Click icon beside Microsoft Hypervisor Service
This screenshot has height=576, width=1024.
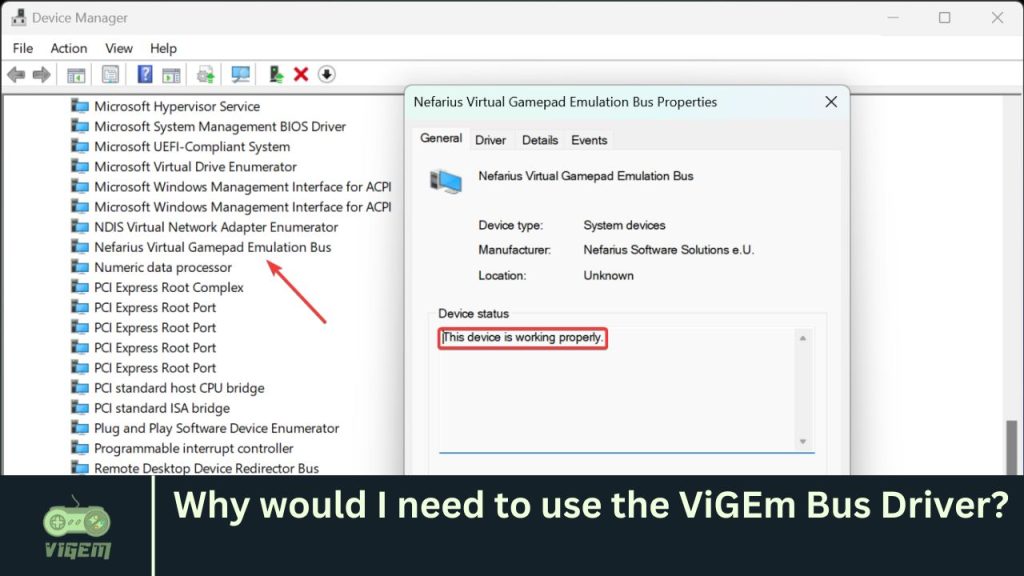point(80,106)
